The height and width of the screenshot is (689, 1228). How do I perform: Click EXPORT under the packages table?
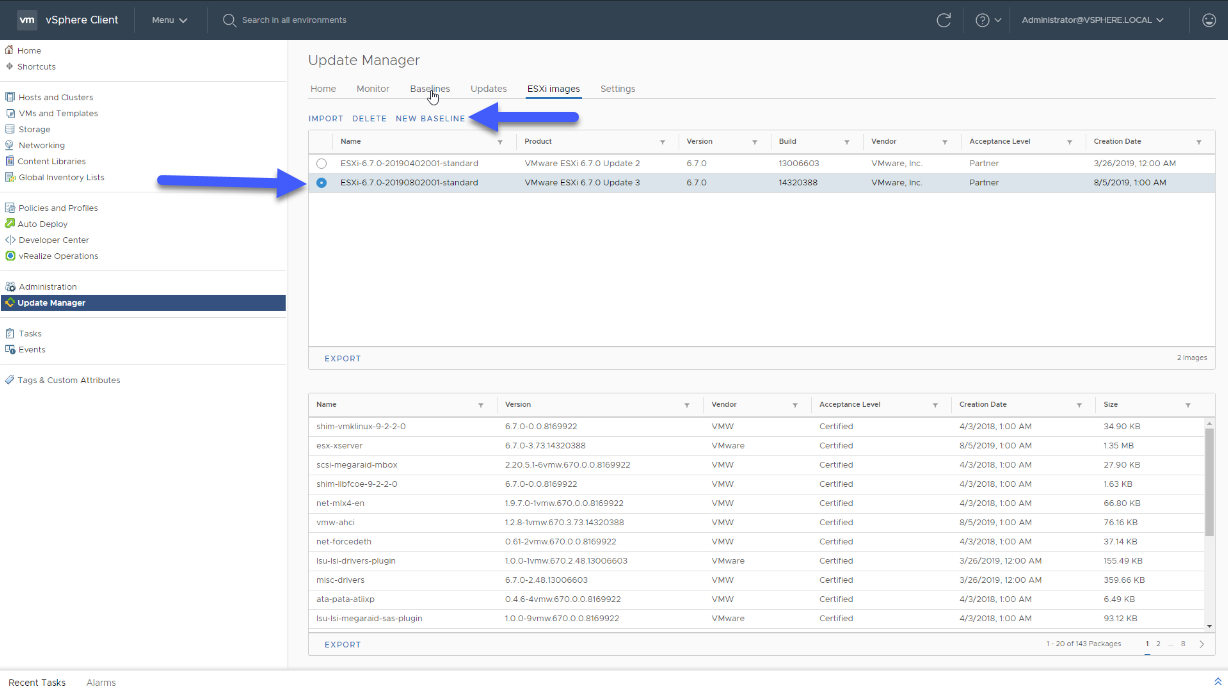(x=343, y=644)
